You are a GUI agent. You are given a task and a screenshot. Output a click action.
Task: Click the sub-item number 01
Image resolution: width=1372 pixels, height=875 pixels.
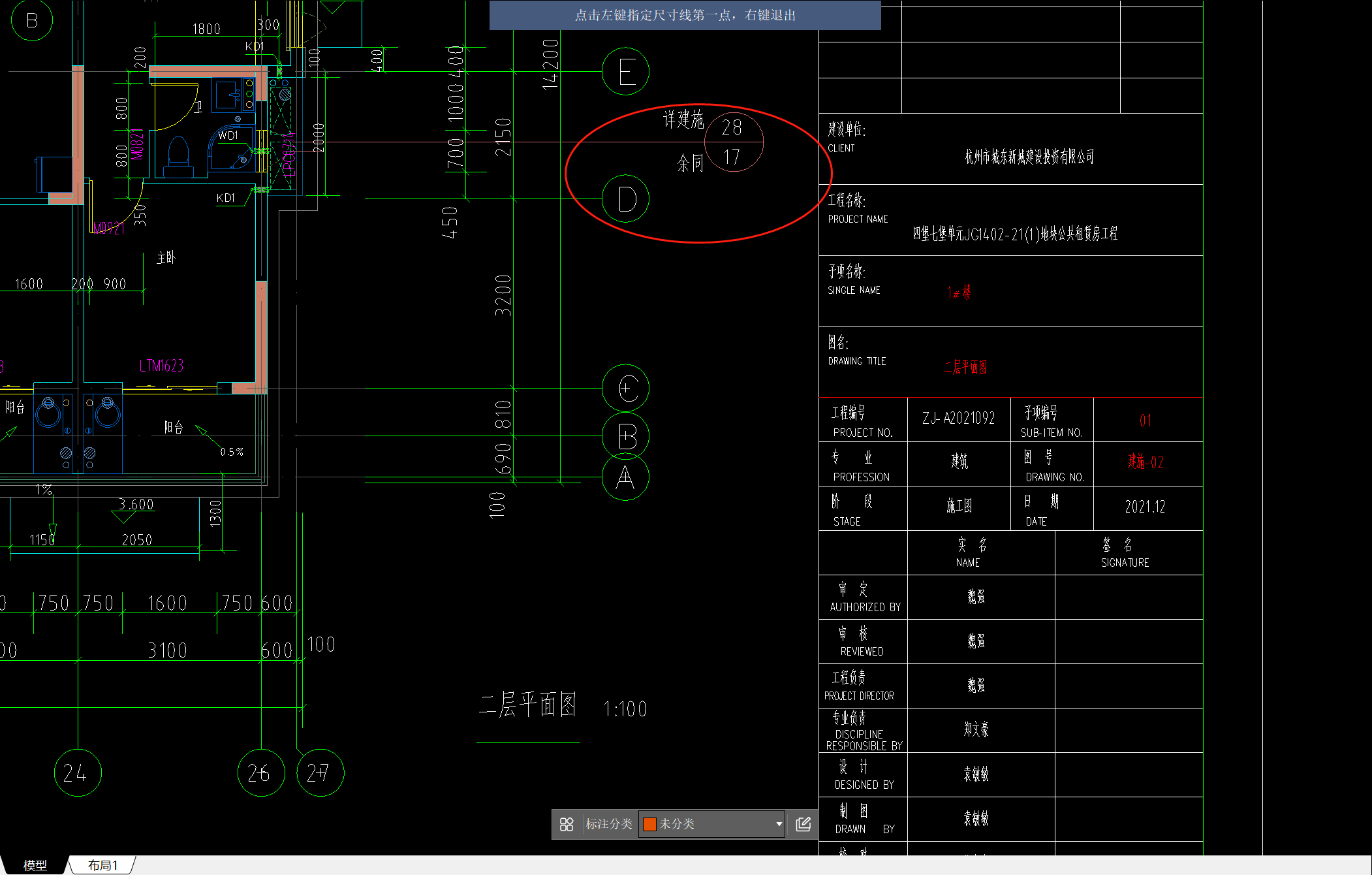tap(1146, 421)
